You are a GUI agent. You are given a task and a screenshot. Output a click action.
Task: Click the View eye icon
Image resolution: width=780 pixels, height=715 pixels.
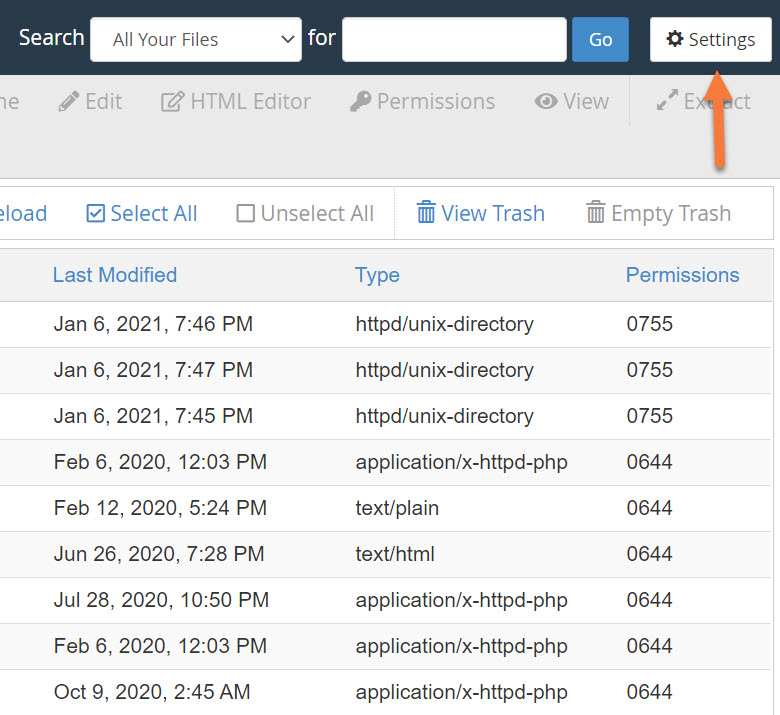pos(546,101)
